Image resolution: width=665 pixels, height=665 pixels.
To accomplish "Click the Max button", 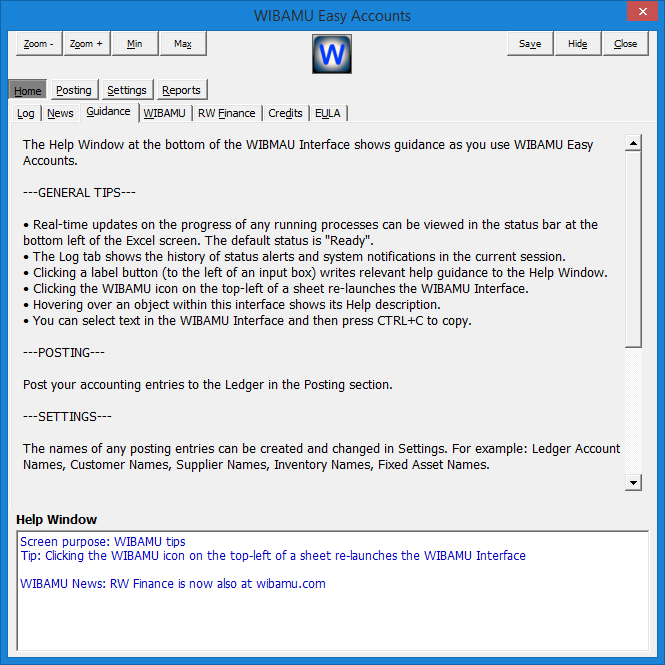I will tap(182, 44).
